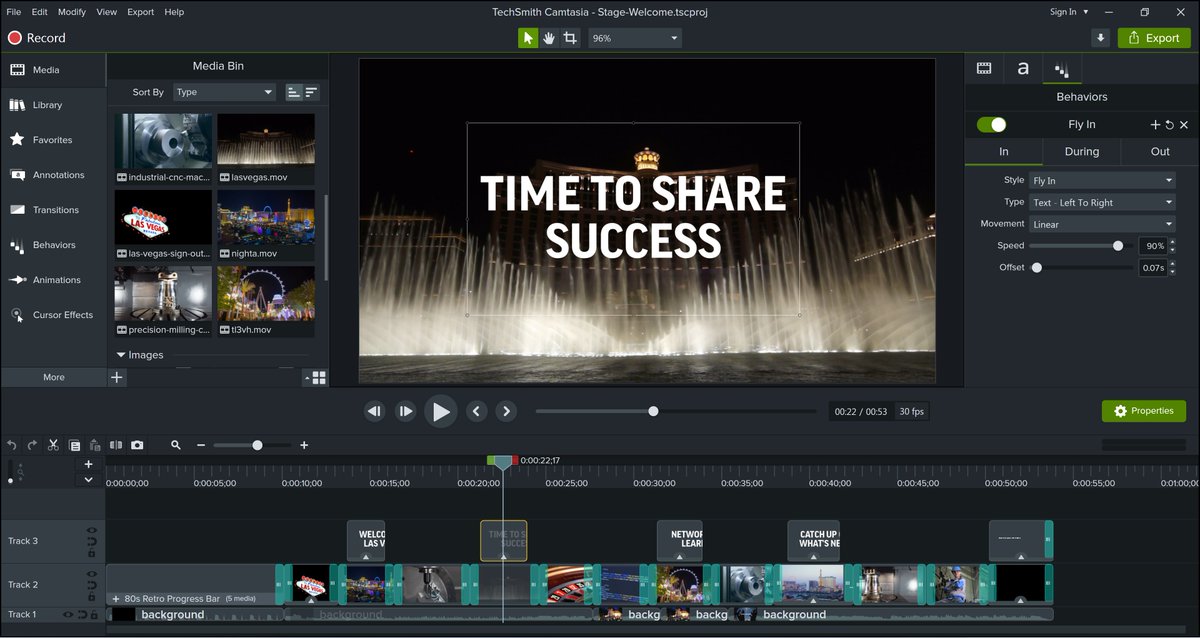Click the timeline magnifier zoom-to-fit icon

[176, 445]
